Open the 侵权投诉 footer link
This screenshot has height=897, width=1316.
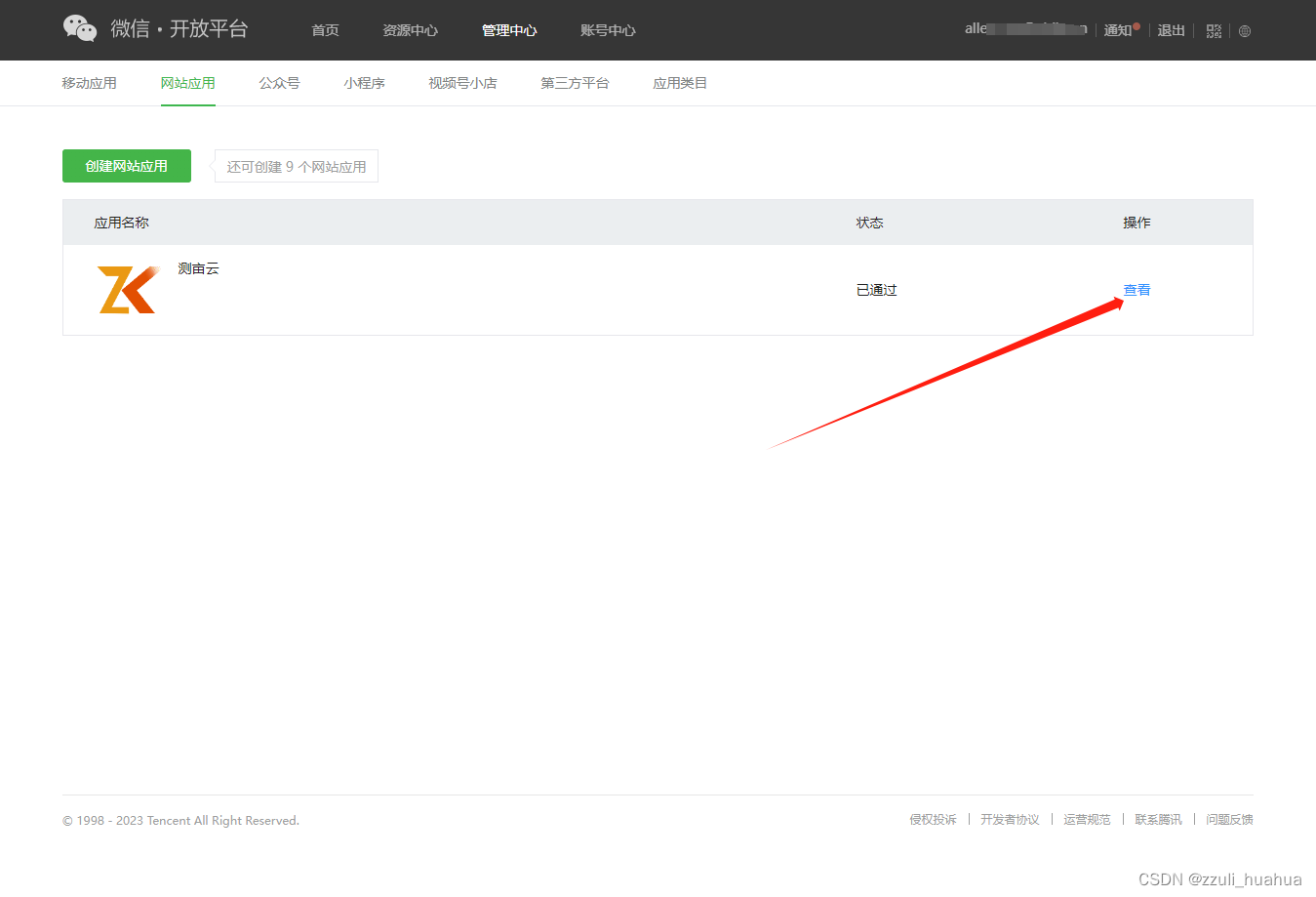click(x=933, y=820)
